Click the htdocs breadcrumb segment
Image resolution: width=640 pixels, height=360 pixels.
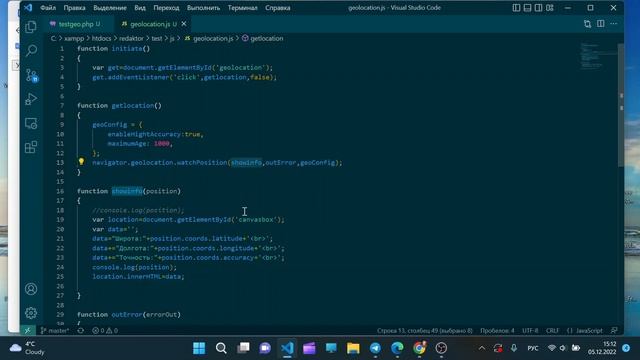pos(101,38)
